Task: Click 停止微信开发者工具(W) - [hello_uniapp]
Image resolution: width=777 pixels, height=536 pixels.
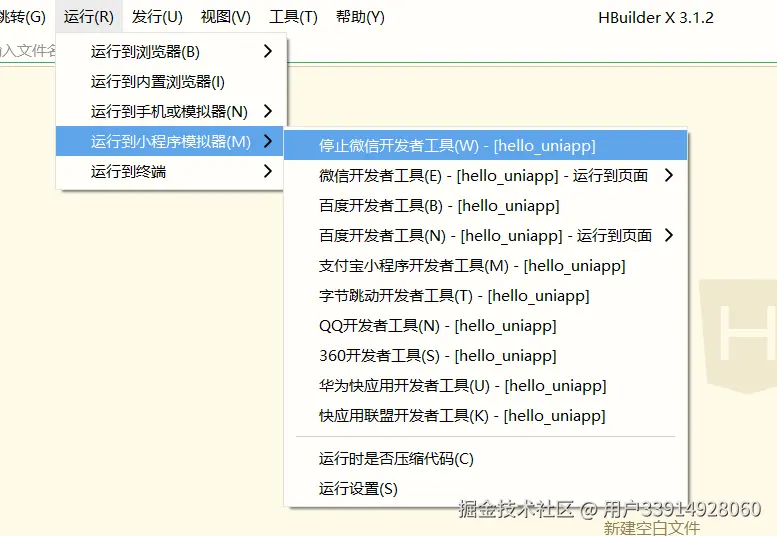Action: point(486,146)
